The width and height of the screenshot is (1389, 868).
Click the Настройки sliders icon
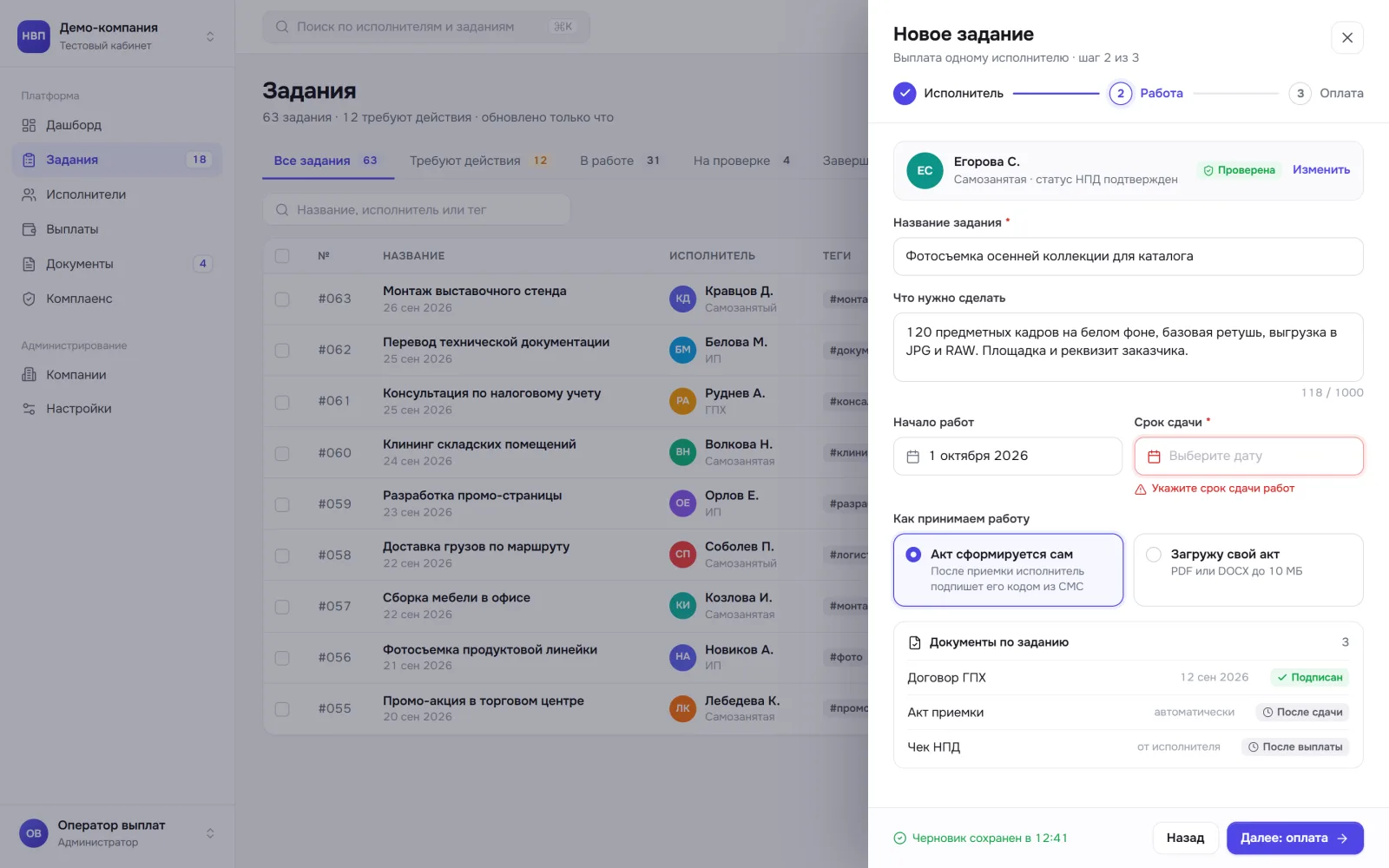pyautogui.click(x=29, y=409)
